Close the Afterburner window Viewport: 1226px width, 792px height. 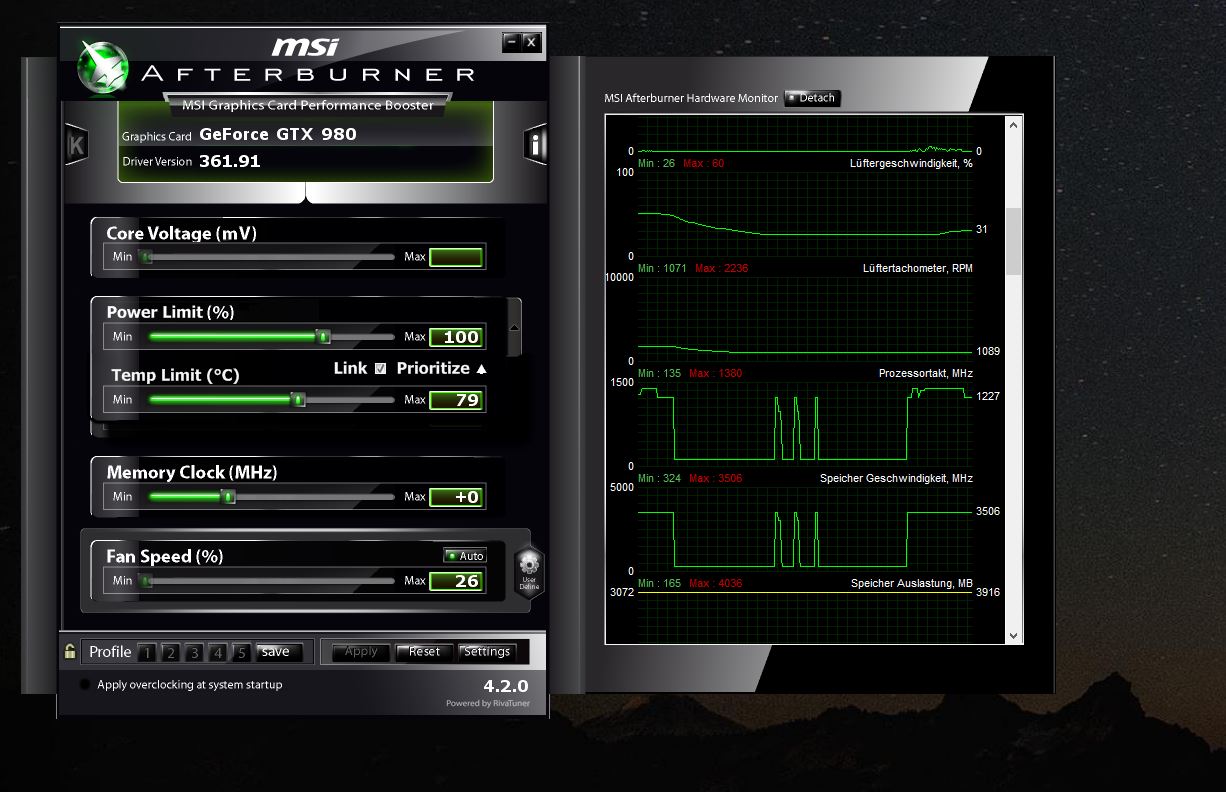(x=531, y=42)
